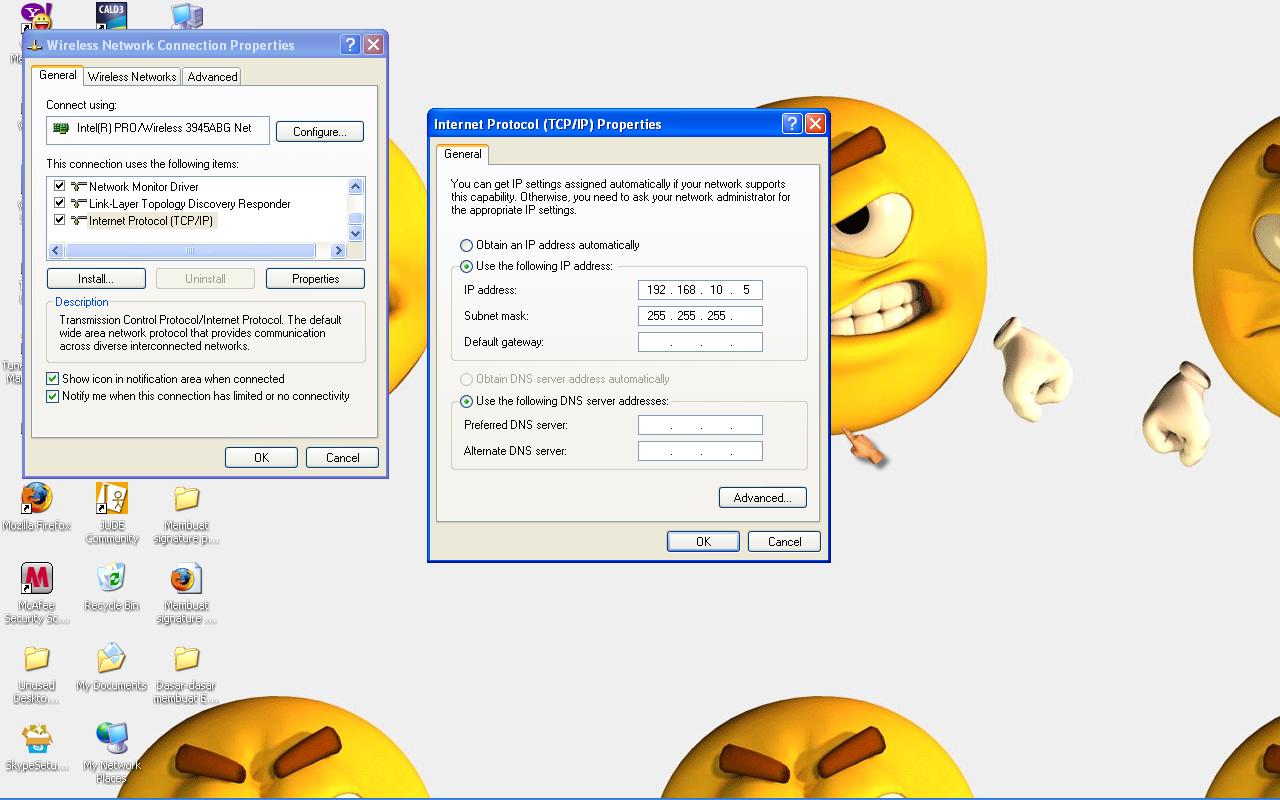1280x800 pixels.
Task: Select Obtain an IP address automatically
Action: tap(466, 245)
